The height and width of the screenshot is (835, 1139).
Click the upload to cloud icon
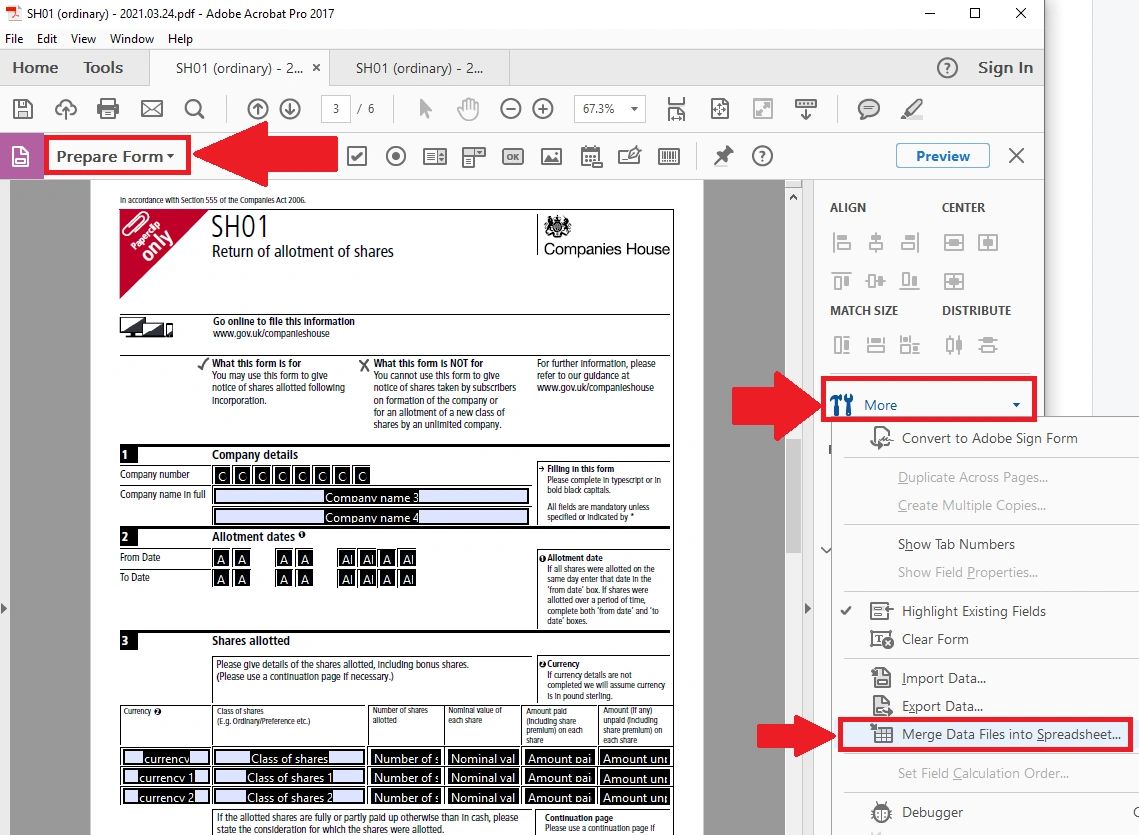point(66,109)
